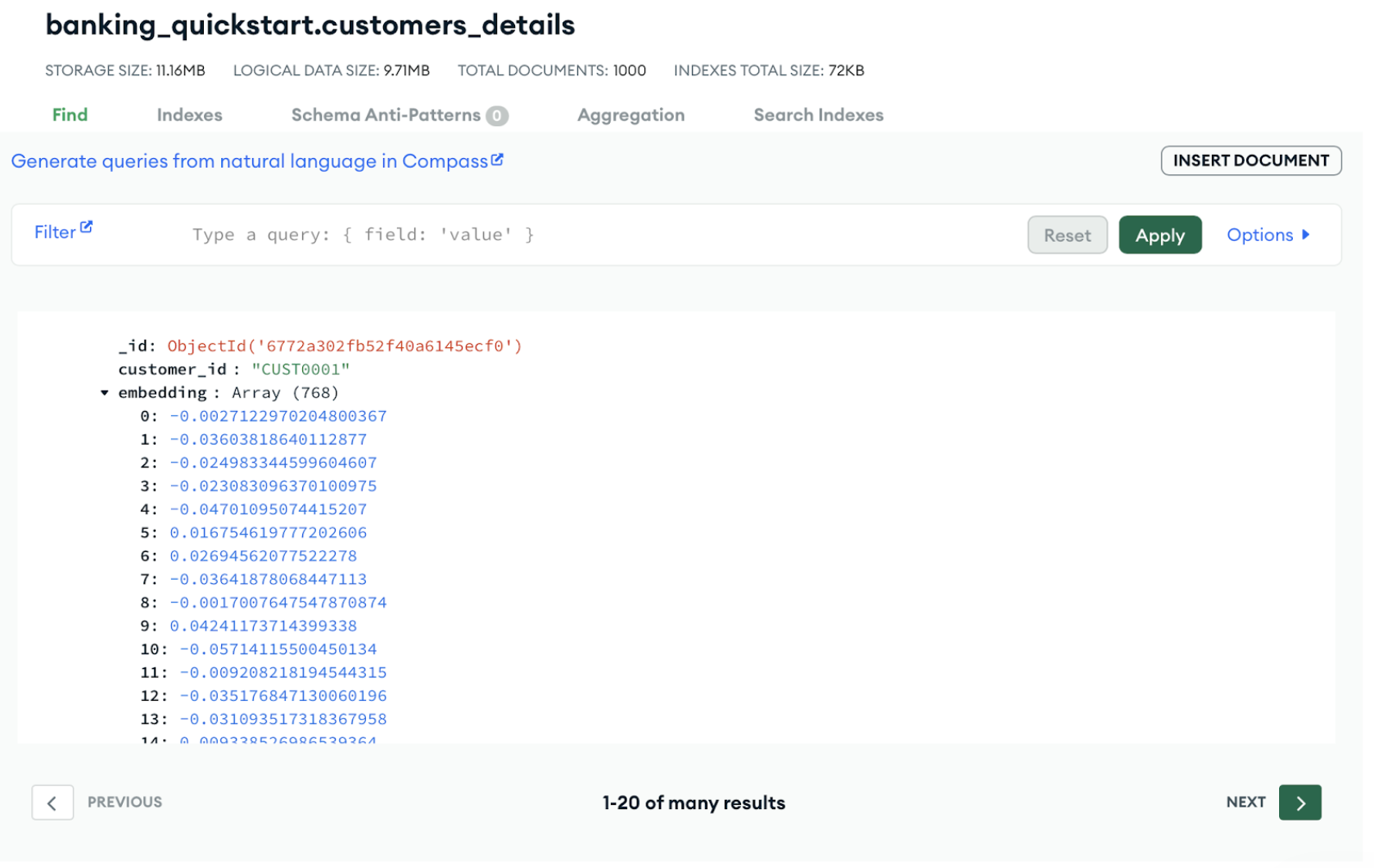Apply the current query filter
This screenshot has width=1374, height=868.
[1160, 235]
